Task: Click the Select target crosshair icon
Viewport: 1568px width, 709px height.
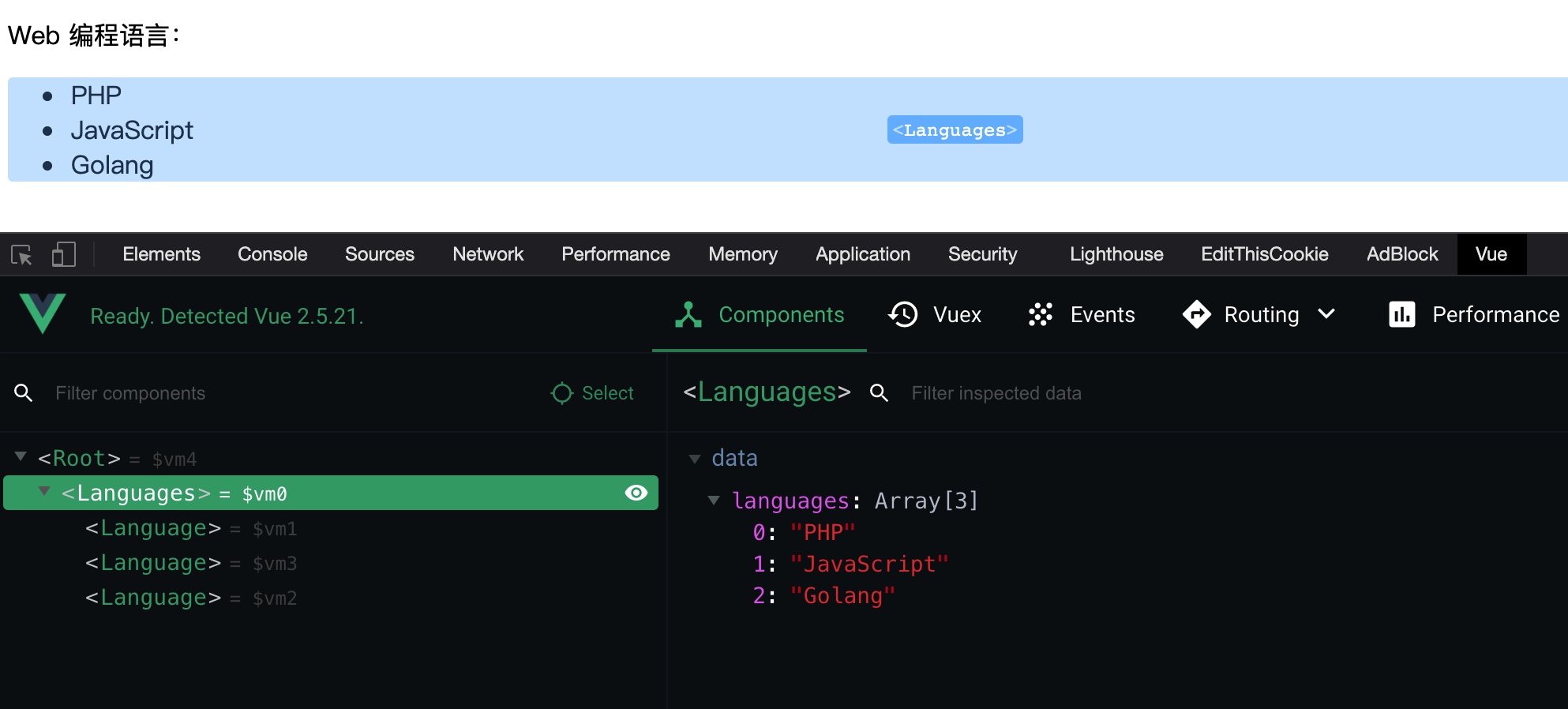Action: coord(561,392)
